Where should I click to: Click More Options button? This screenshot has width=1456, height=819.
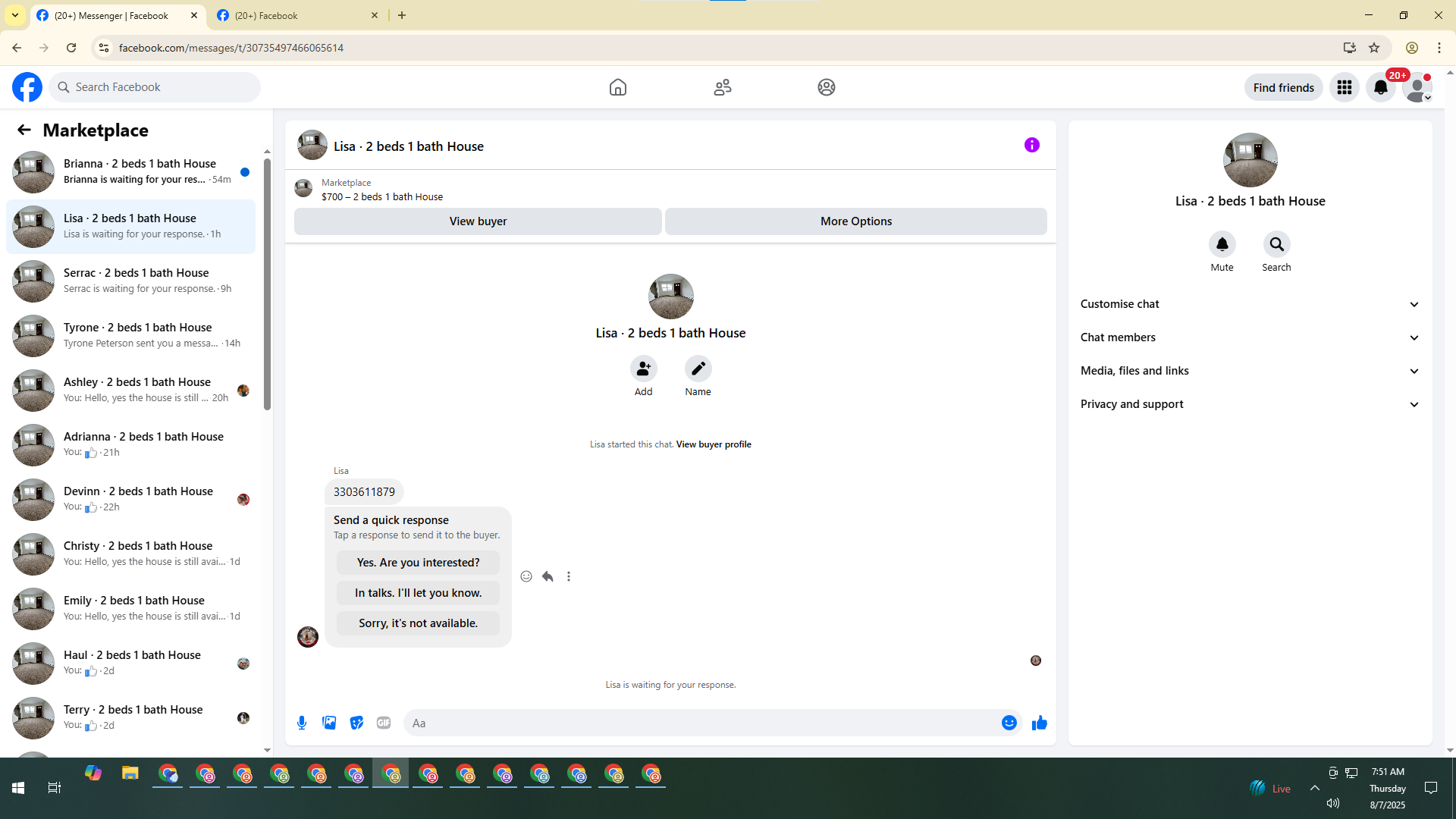coord(856,221)
